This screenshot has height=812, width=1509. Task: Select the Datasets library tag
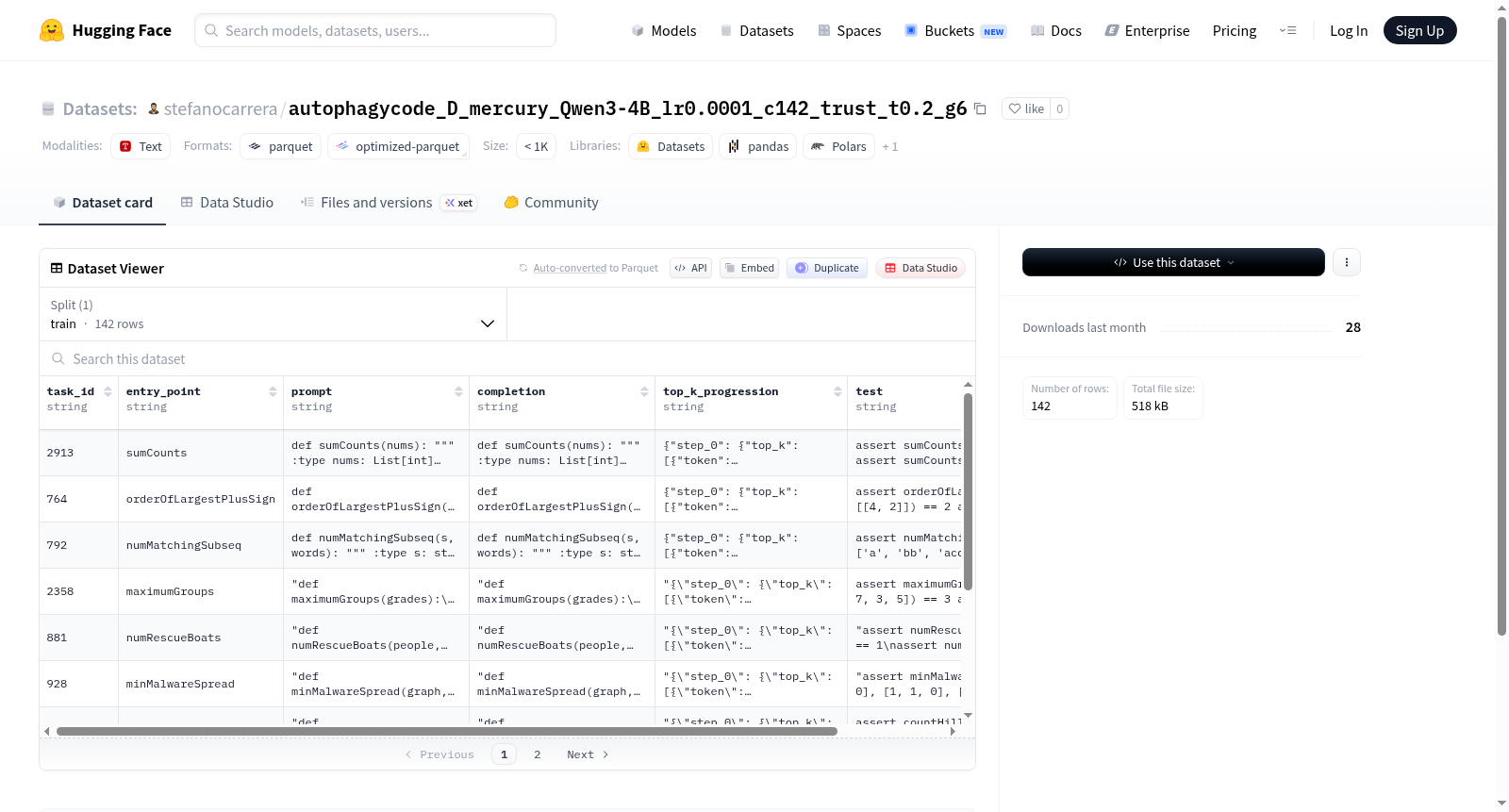671,146
